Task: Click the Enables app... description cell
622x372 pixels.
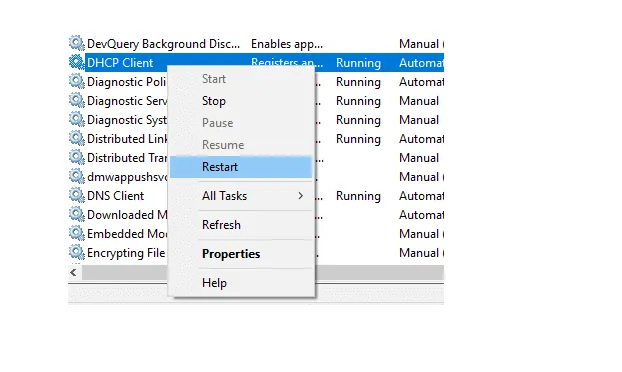Action: 287,44
